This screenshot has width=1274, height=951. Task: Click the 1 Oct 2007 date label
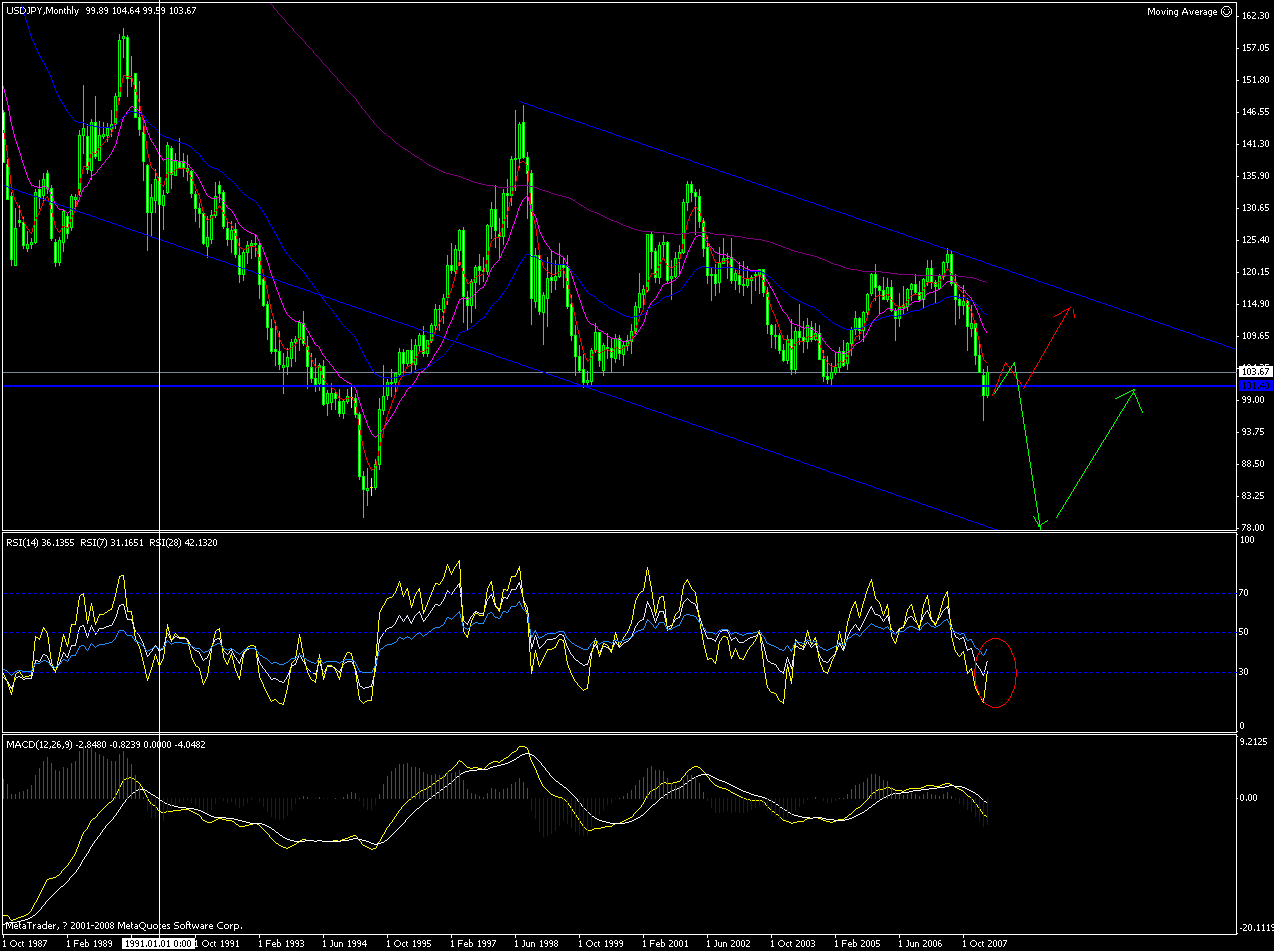pyautogui.click(x=987, y=943)
